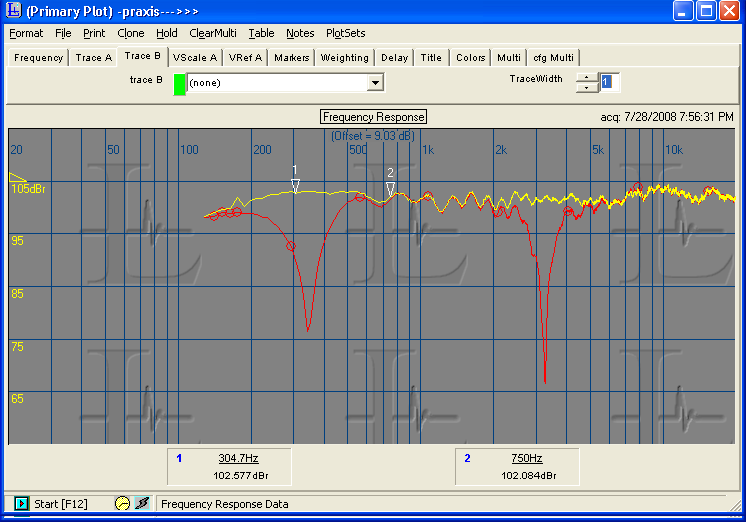Open the cfg Multi tab

553,58
